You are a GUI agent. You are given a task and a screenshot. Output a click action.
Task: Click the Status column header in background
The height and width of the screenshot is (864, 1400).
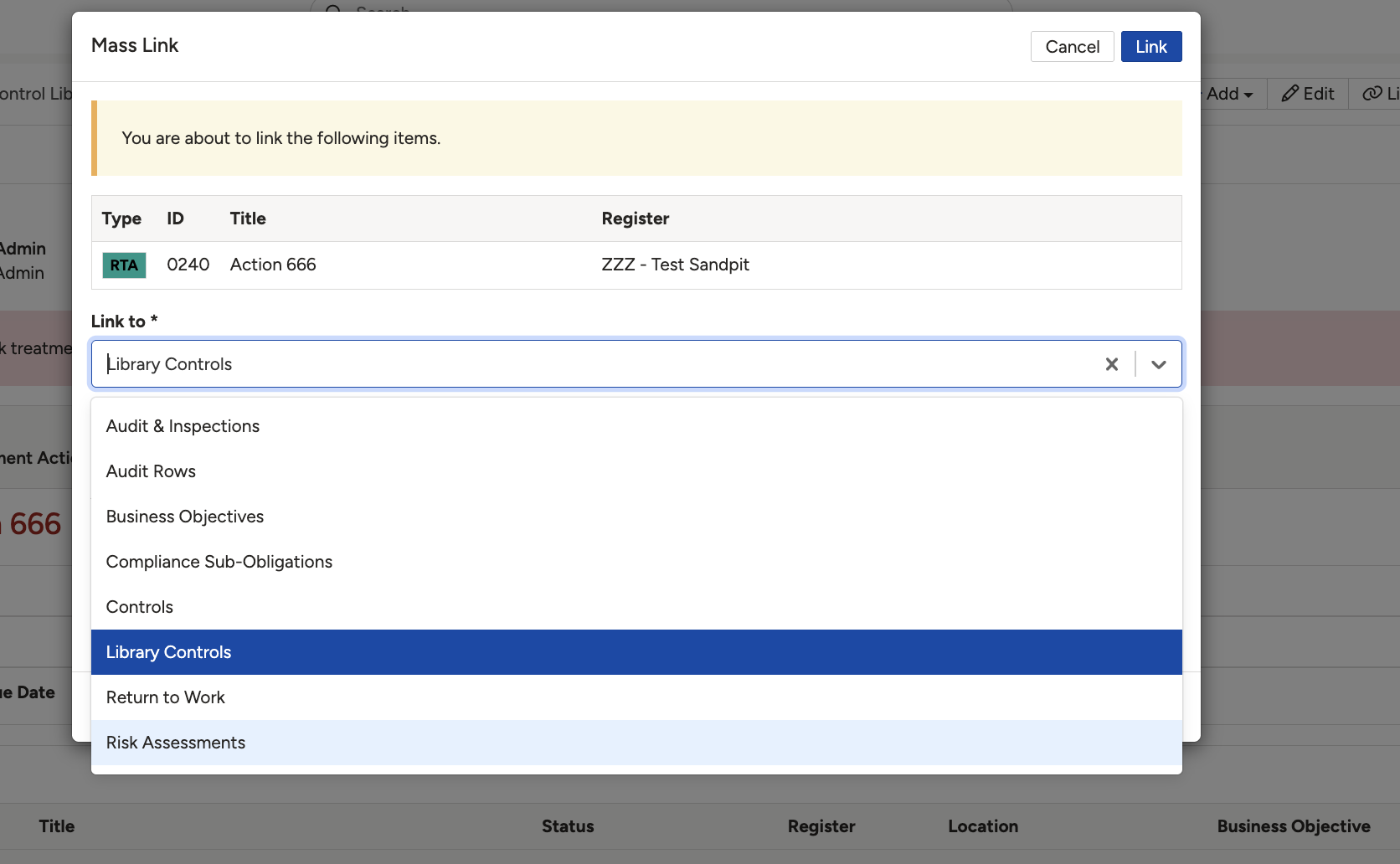pos(568,826)
